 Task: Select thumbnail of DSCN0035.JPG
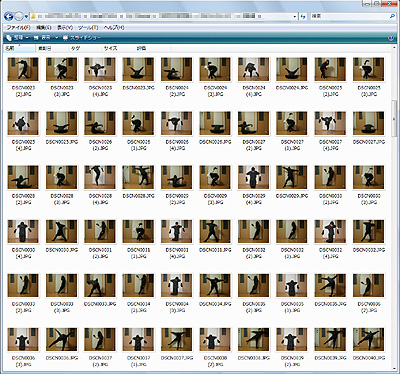pos(330,285)
